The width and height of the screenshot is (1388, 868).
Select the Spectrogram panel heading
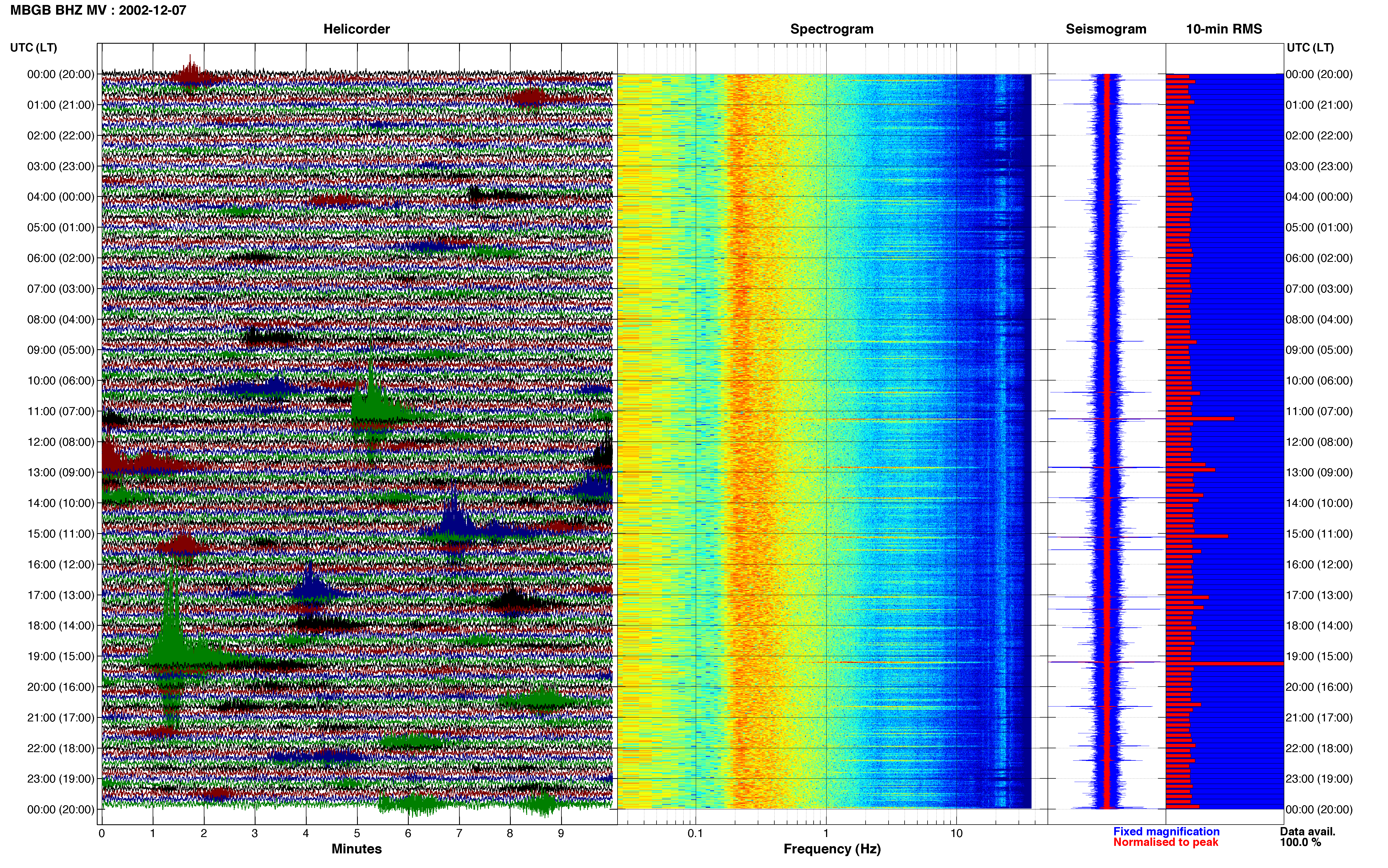tap(831, 29)
